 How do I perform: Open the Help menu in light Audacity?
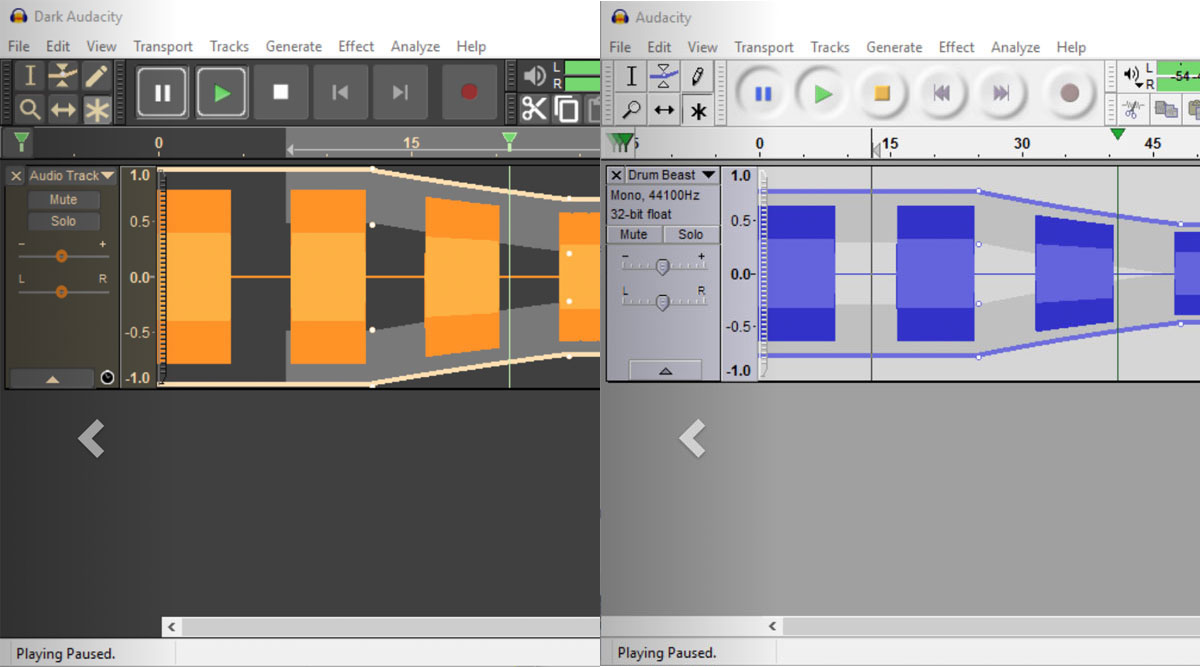[x=1071, y=47]
